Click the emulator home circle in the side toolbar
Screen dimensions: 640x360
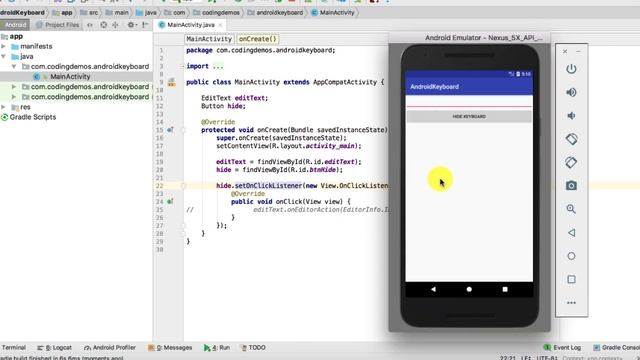pyautogui.click(x=571, y=256)
